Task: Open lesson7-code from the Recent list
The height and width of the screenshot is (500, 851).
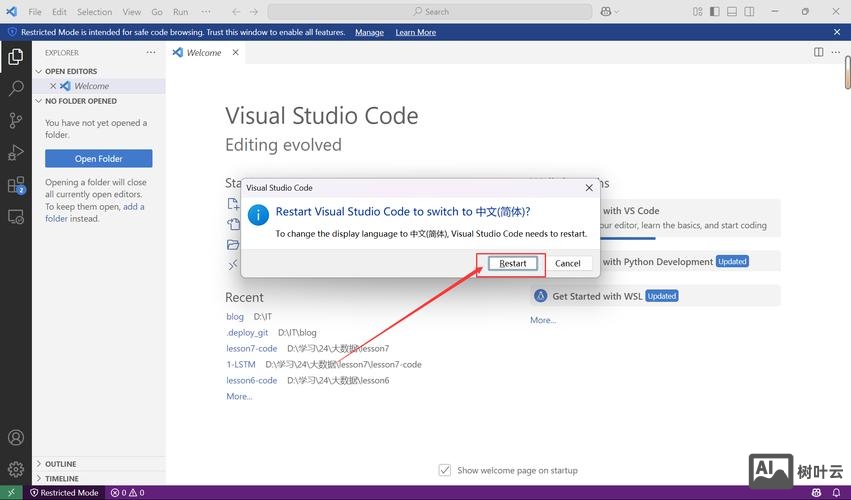Action: coord(251,348)
